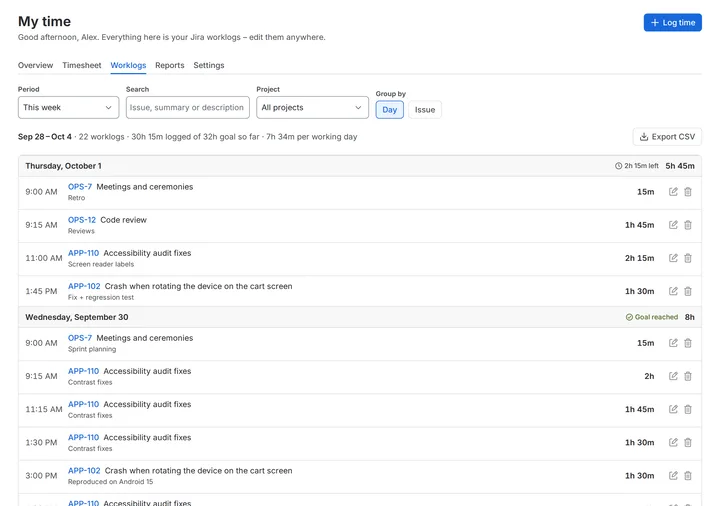
Task: Delete the 9:00 AM Retro worklog
Action: (x=688, y=192)
